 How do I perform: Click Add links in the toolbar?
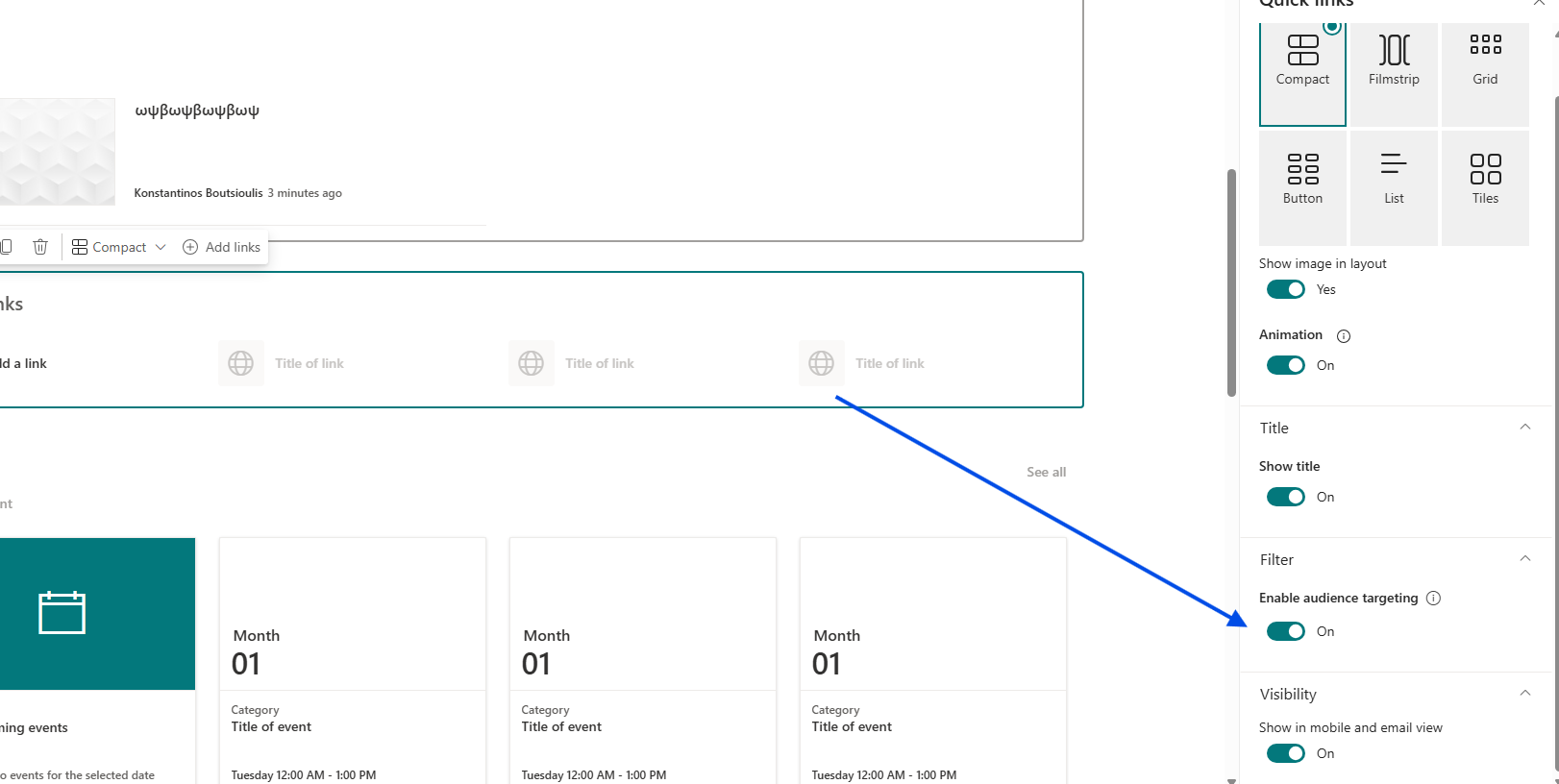pyautogui.click(x=222, y=247)
